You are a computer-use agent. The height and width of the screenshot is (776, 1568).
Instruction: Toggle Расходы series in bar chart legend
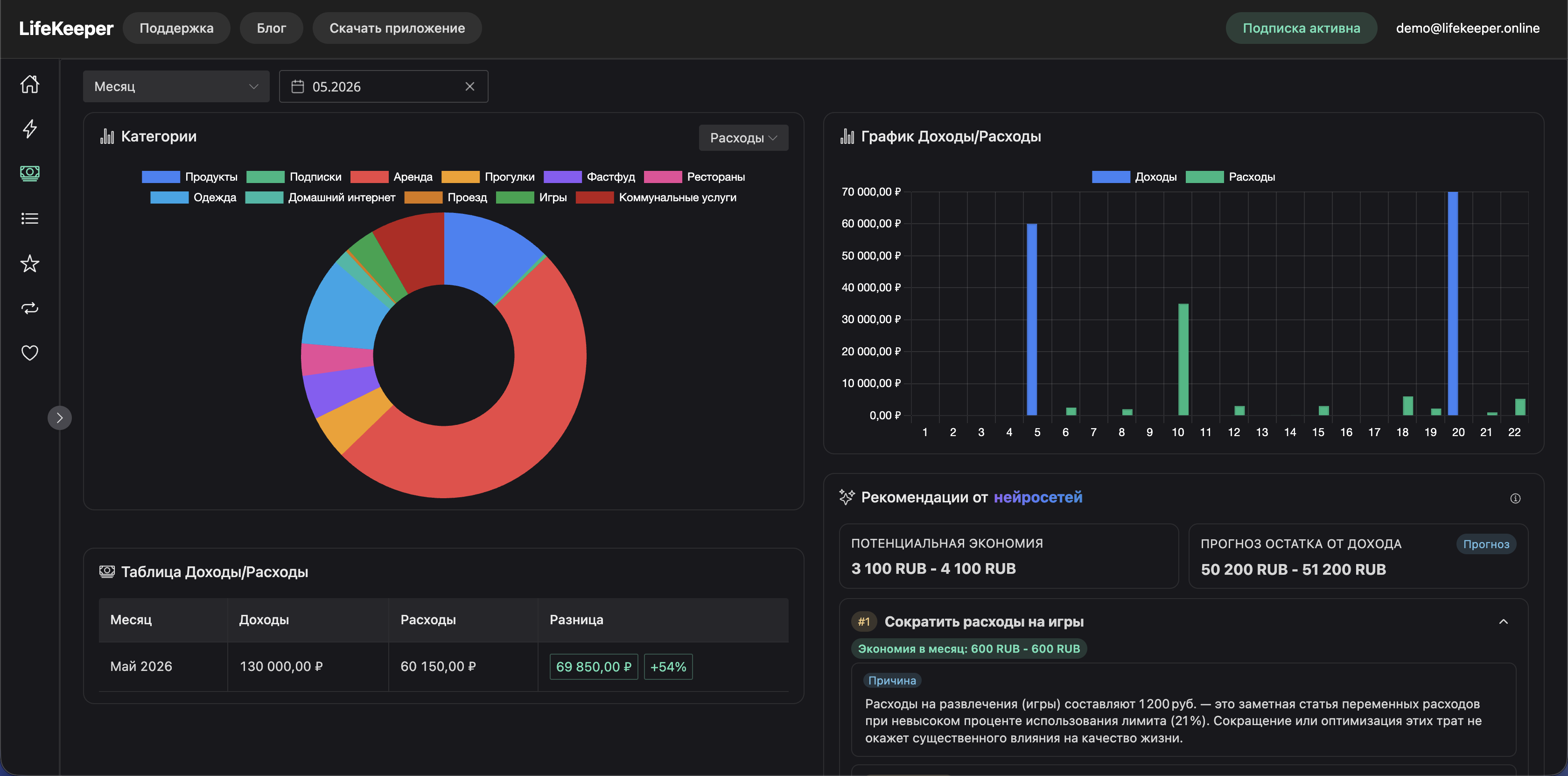(1230, 176)
